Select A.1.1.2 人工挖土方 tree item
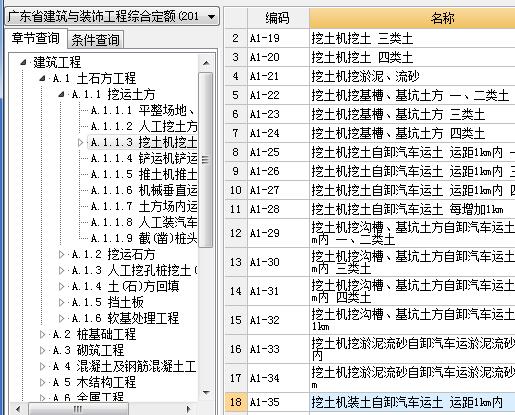The width and height of the screenshot is (515, 415). [x=144, y=126]
